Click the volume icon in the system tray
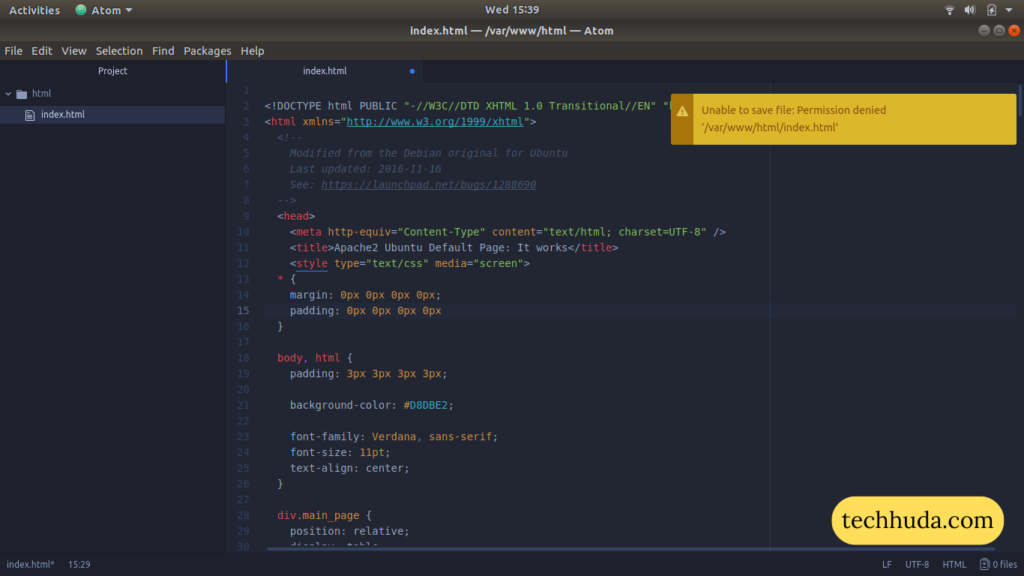Viewport: 1024px width, 576px height. click(969, 10)
